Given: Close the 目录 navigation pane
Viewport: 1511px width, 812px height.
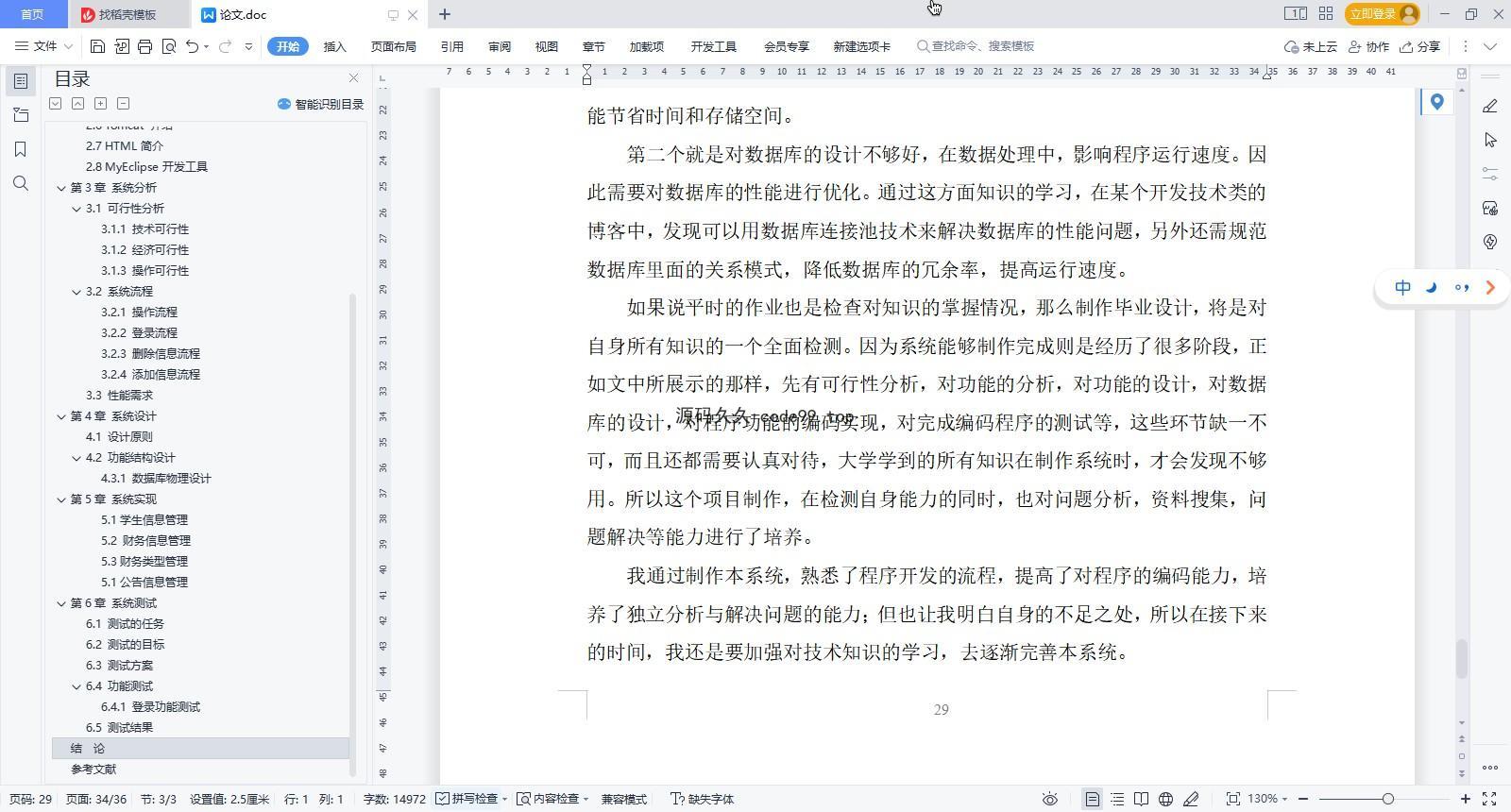Looking at the screenshot, I should [x=353, y=78].
